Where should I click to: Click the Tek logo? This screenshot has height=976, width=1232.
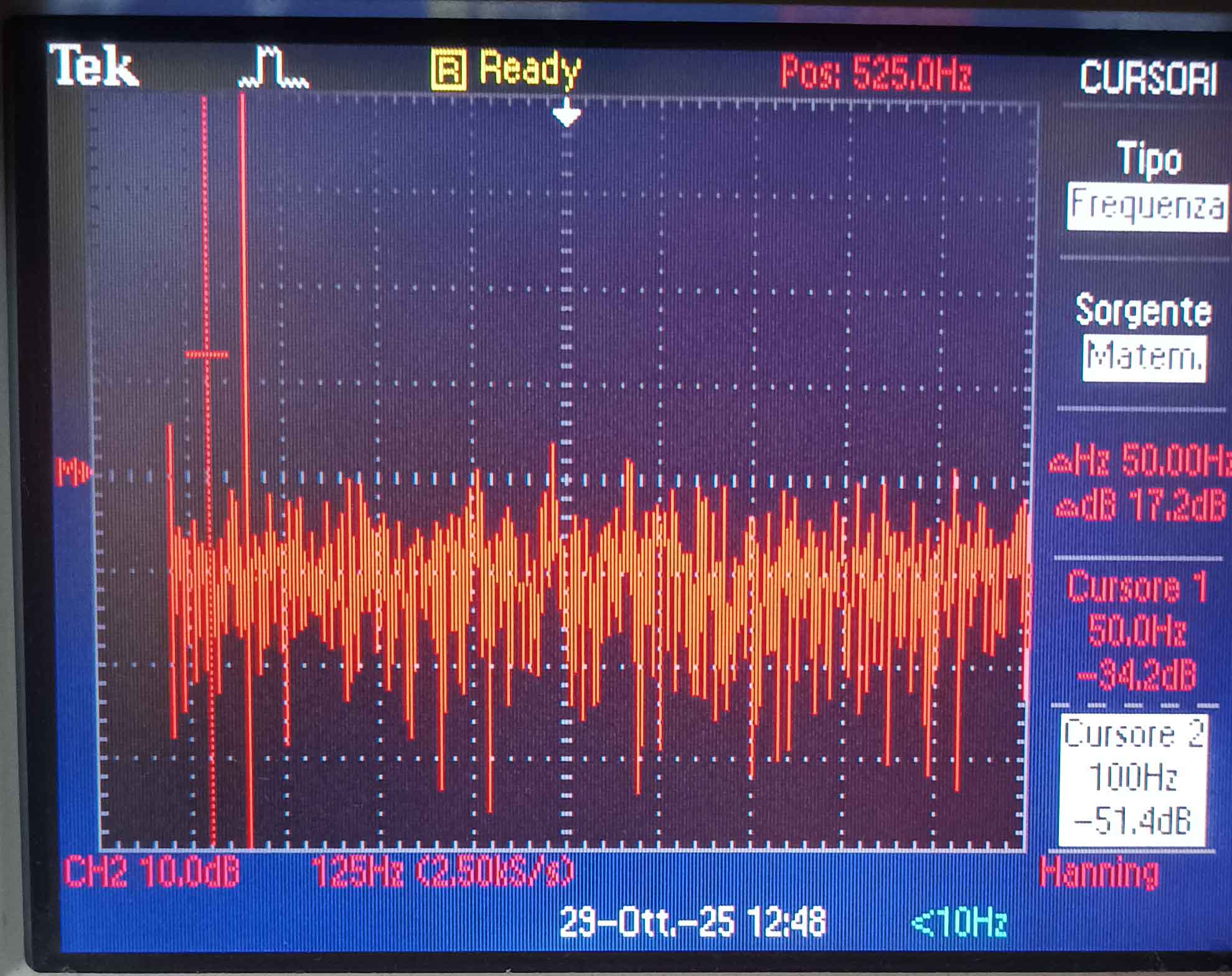[x=94, y=65]
